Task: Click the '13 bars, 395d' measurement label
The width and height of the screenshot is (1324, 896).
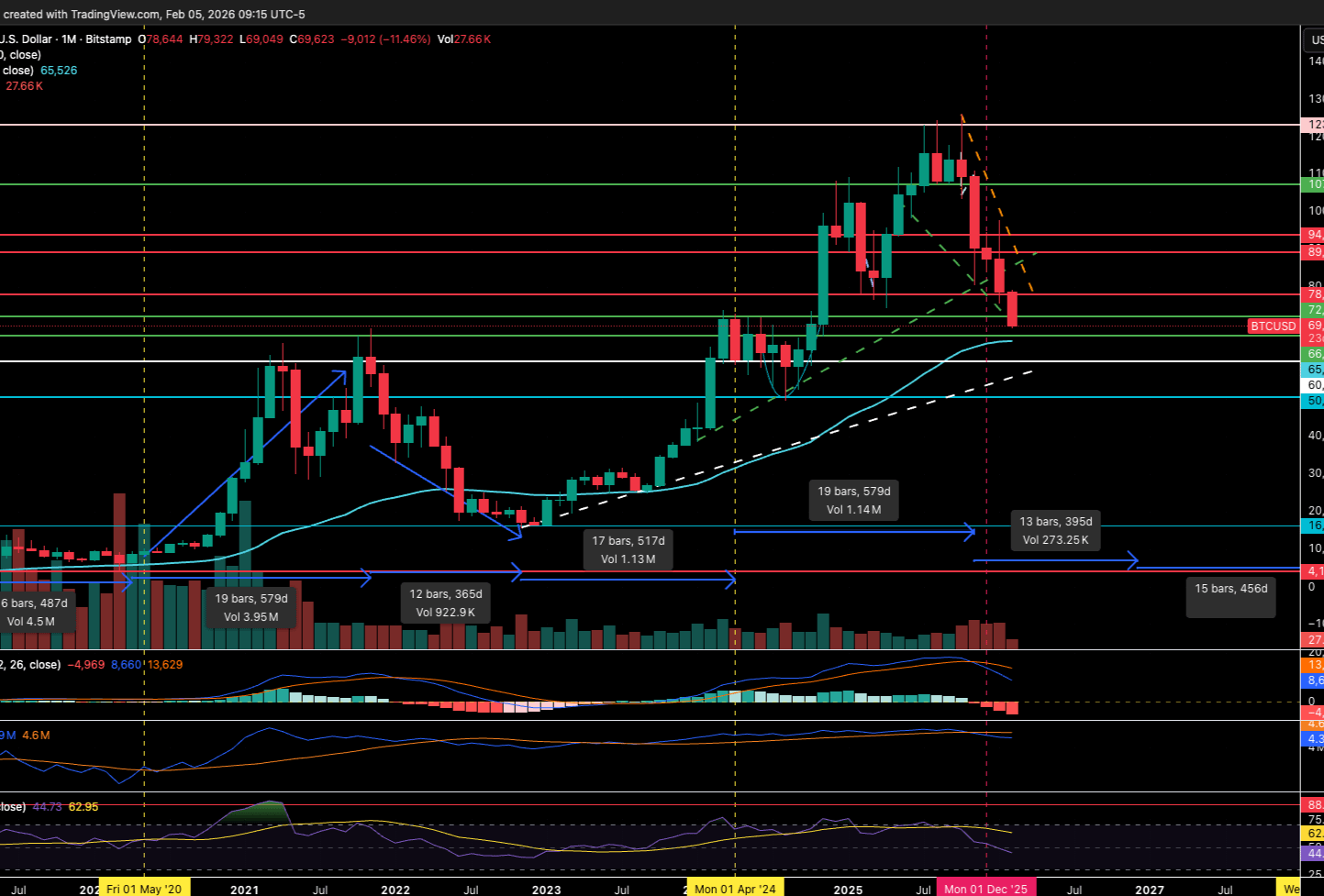Action: (1055, 531)
